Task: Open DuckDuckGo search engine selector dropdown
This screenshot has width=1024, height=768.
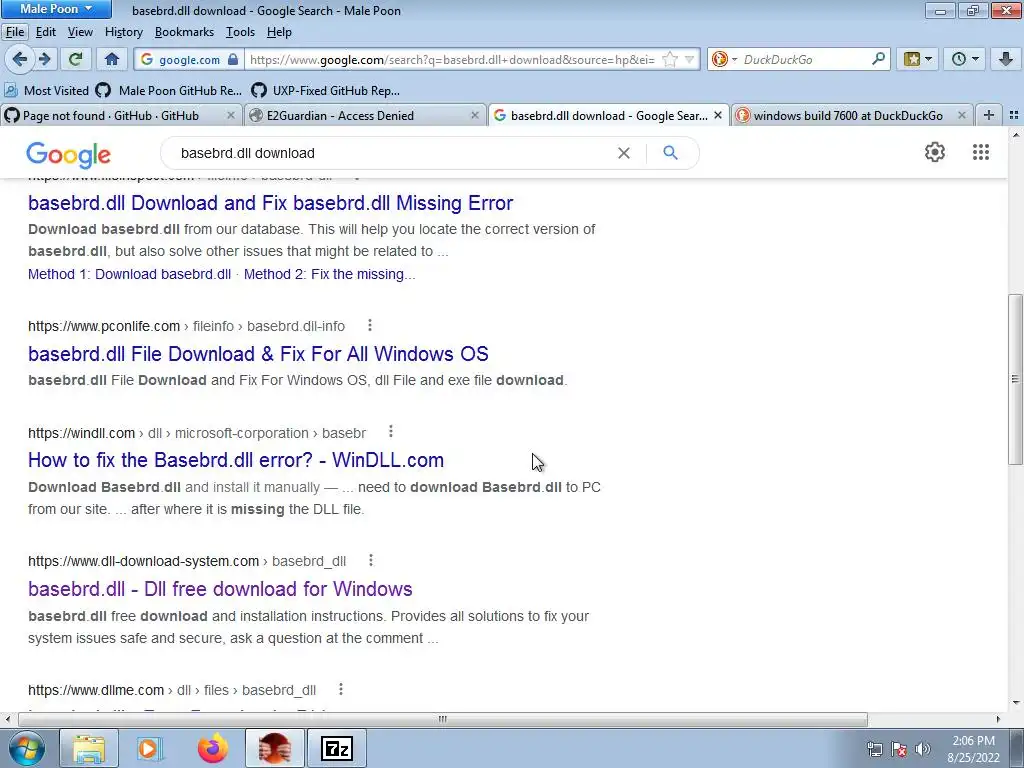Action: [724, 59]
